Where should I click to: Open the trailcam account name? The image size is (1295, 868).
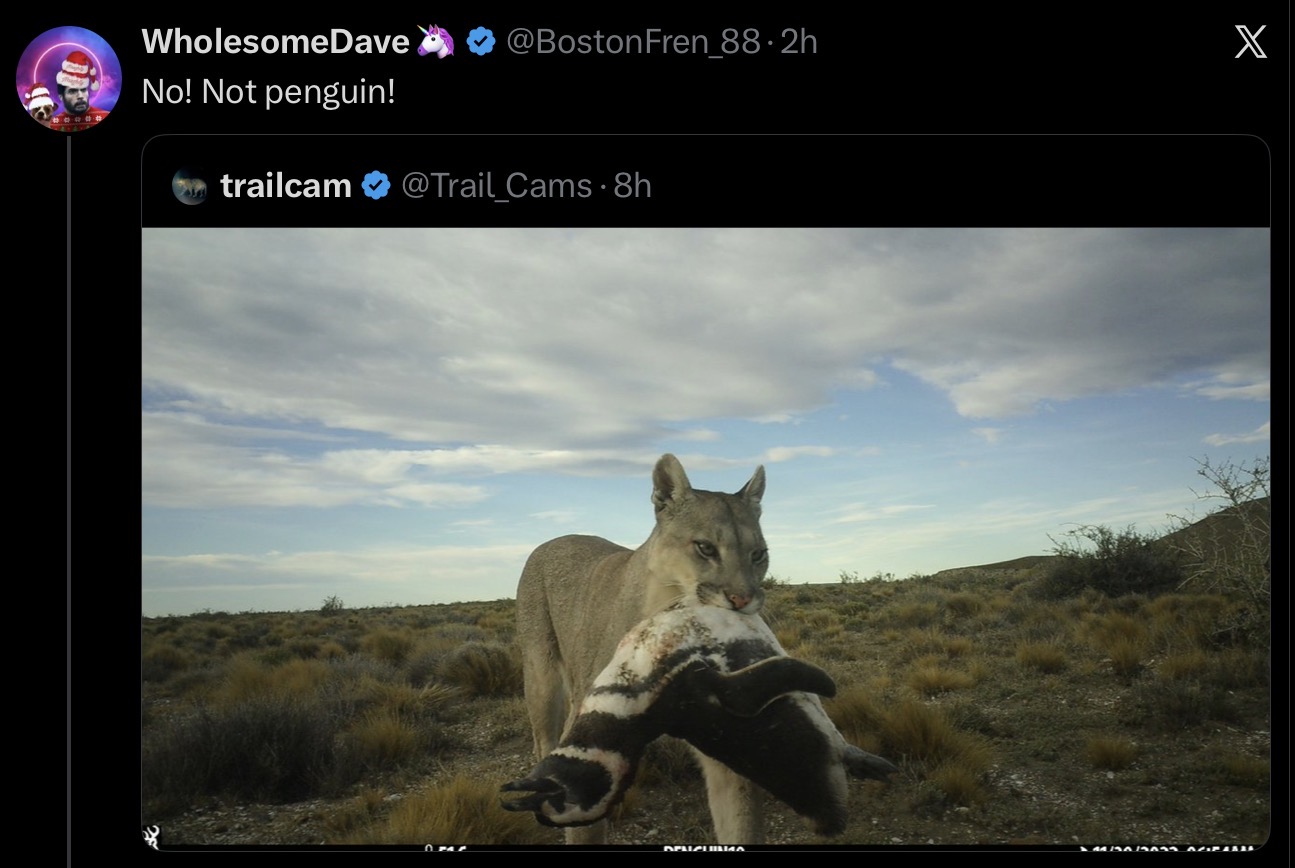(286, 186)
